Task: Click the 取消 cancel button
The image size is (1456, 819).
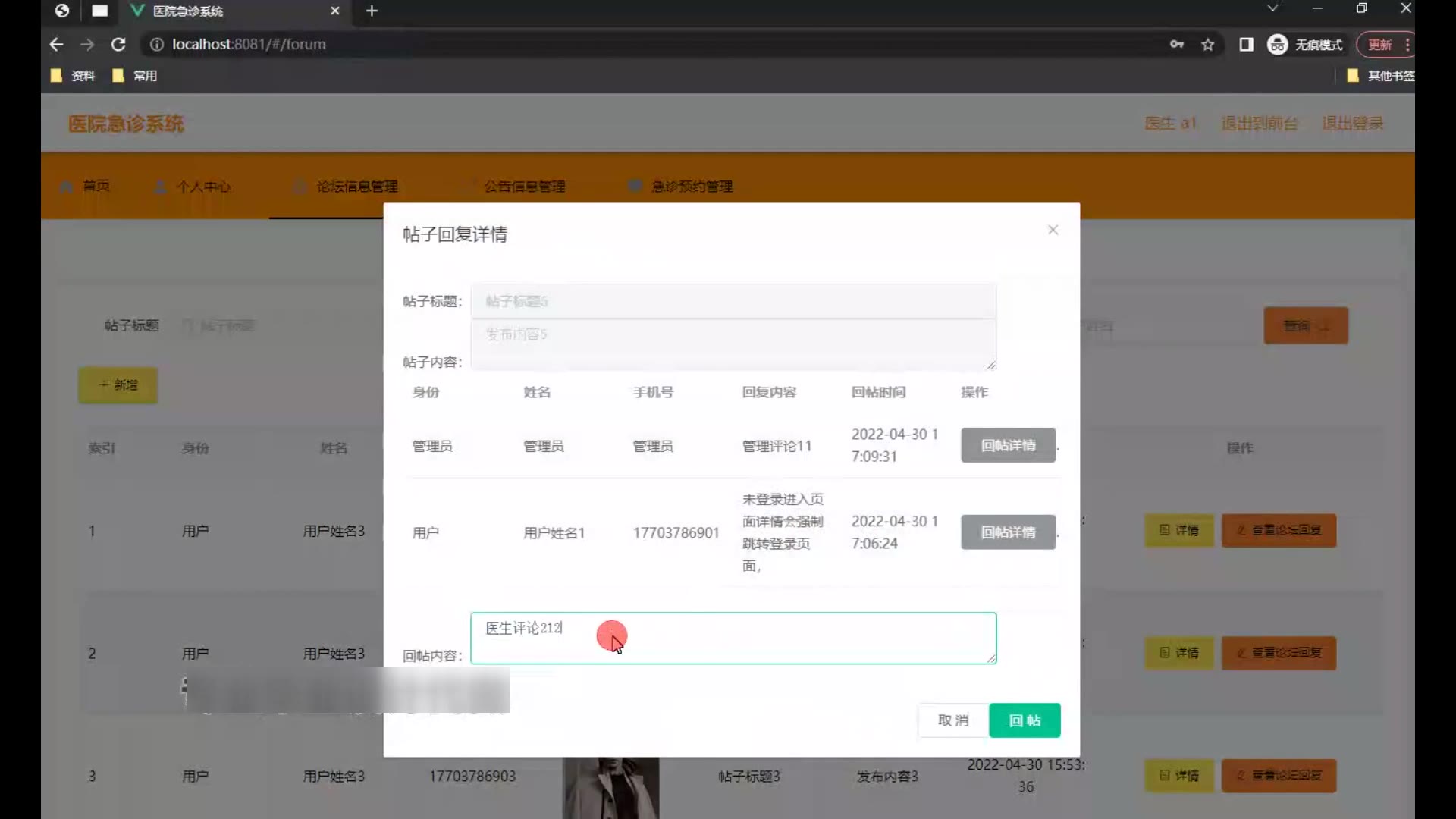Action: click(x=952, y=720)
